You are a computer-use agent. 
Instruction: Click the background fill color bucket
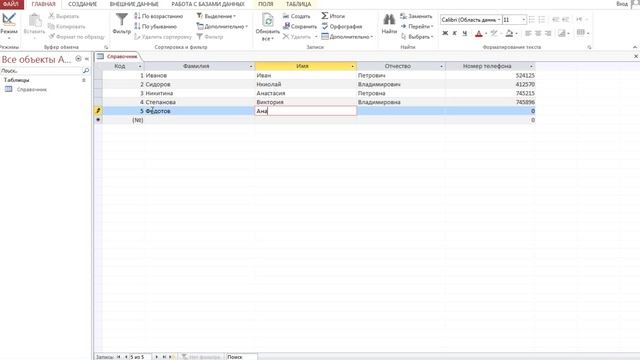click(x=509, y=33)
